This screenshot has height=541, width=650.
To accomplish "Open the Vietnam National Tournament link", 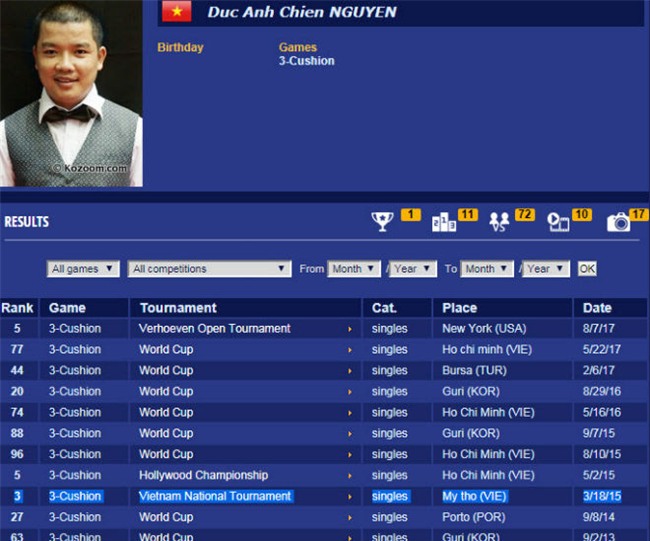I will tap(215, 496).
